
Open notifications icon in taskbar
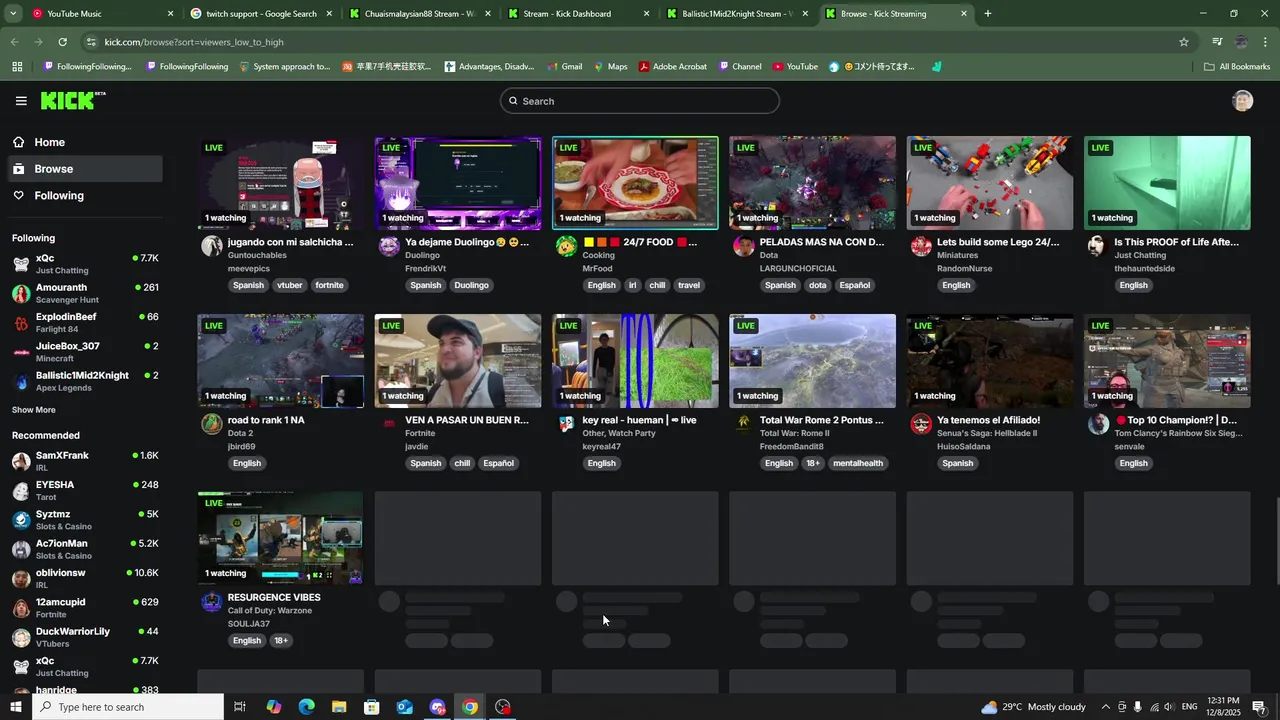[x=1259, y=707]
